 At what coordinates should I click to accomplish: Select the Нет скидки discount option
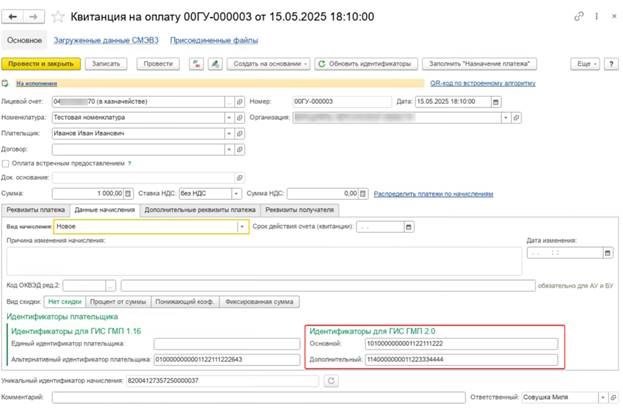65,302
